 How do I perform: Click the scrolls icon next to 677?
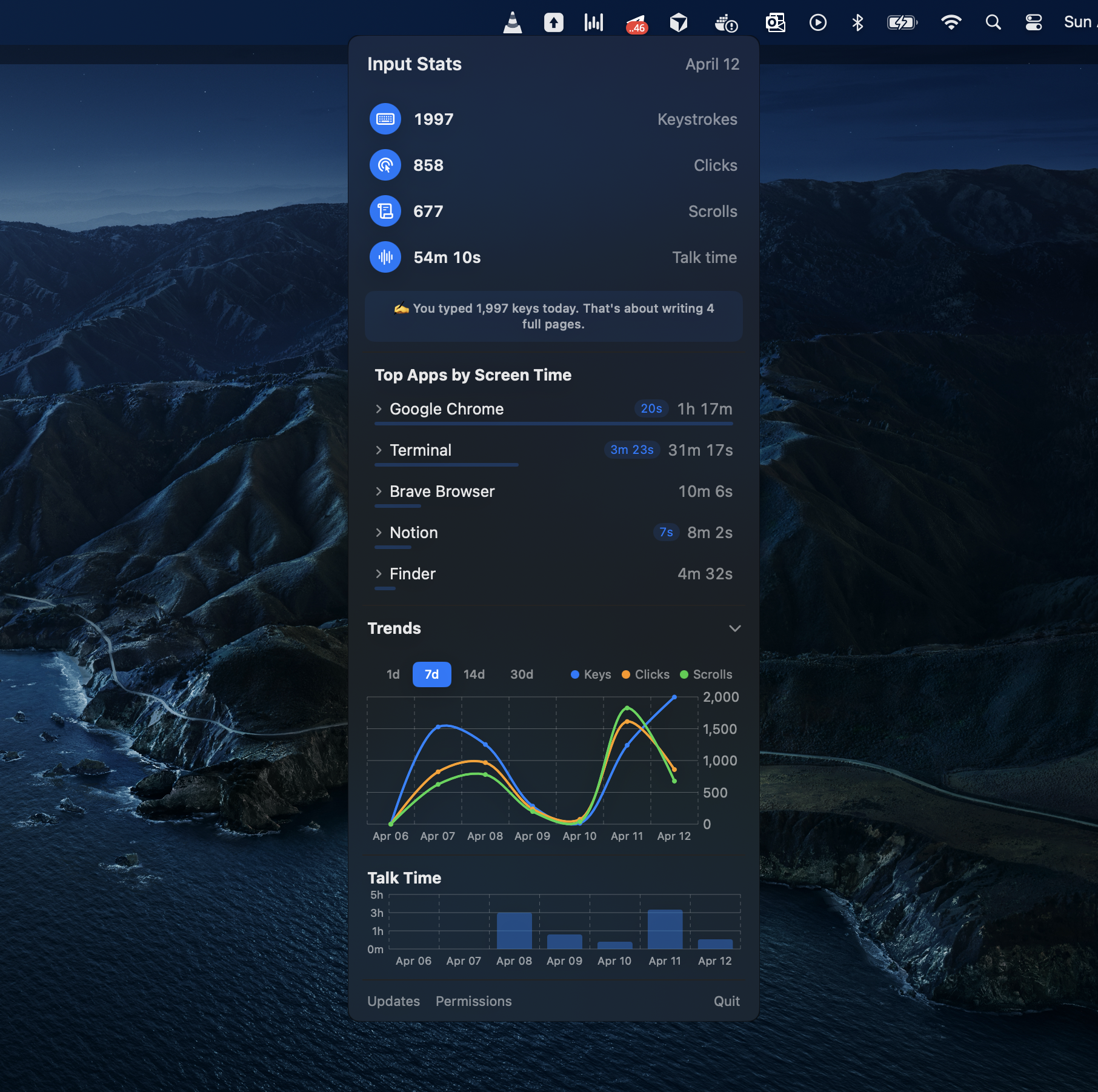point(385,211)
